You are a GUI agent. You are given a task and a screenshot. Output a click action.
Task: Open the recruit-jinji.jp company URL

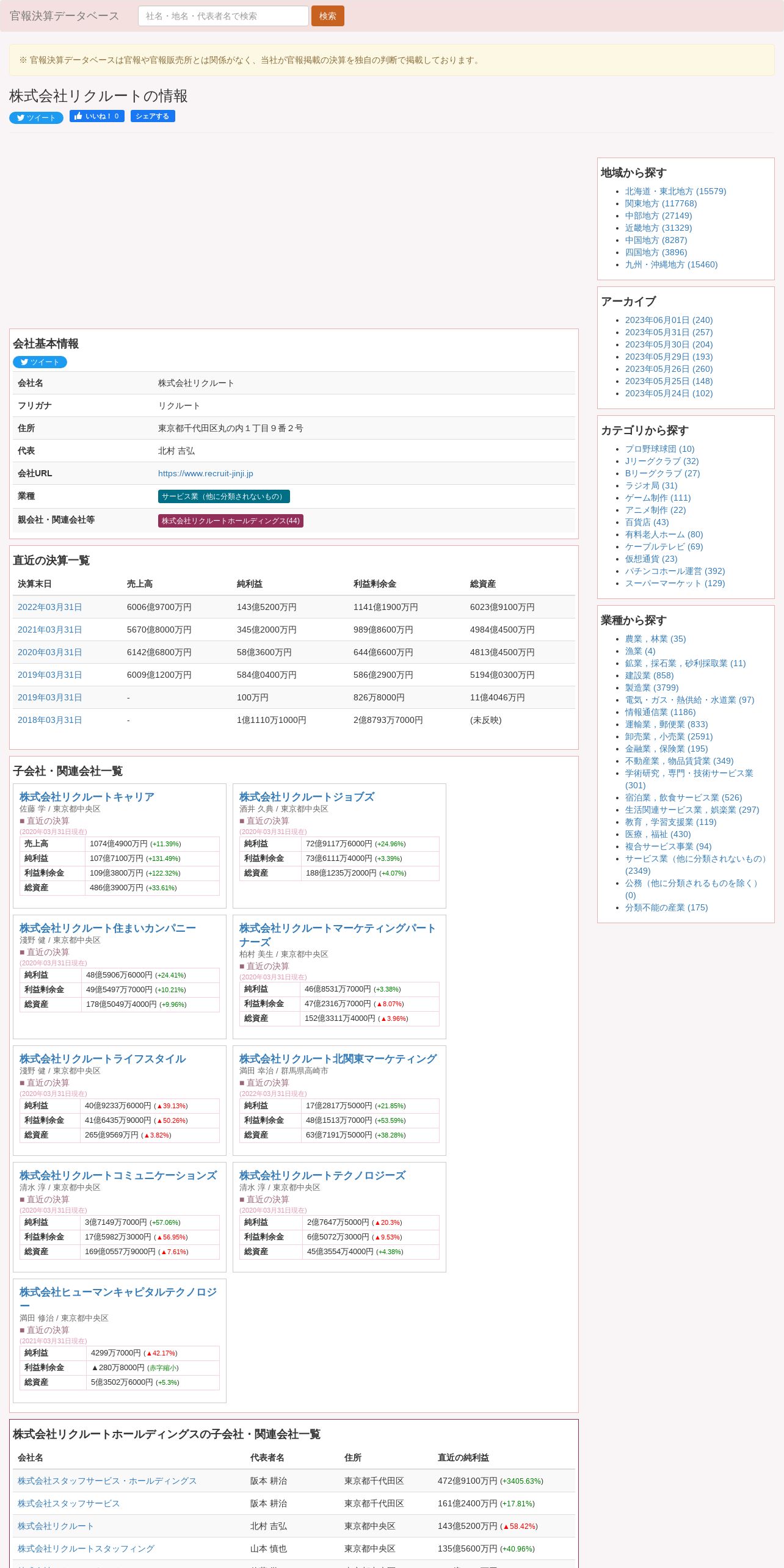pyautogui.click(x=206, y=473)
